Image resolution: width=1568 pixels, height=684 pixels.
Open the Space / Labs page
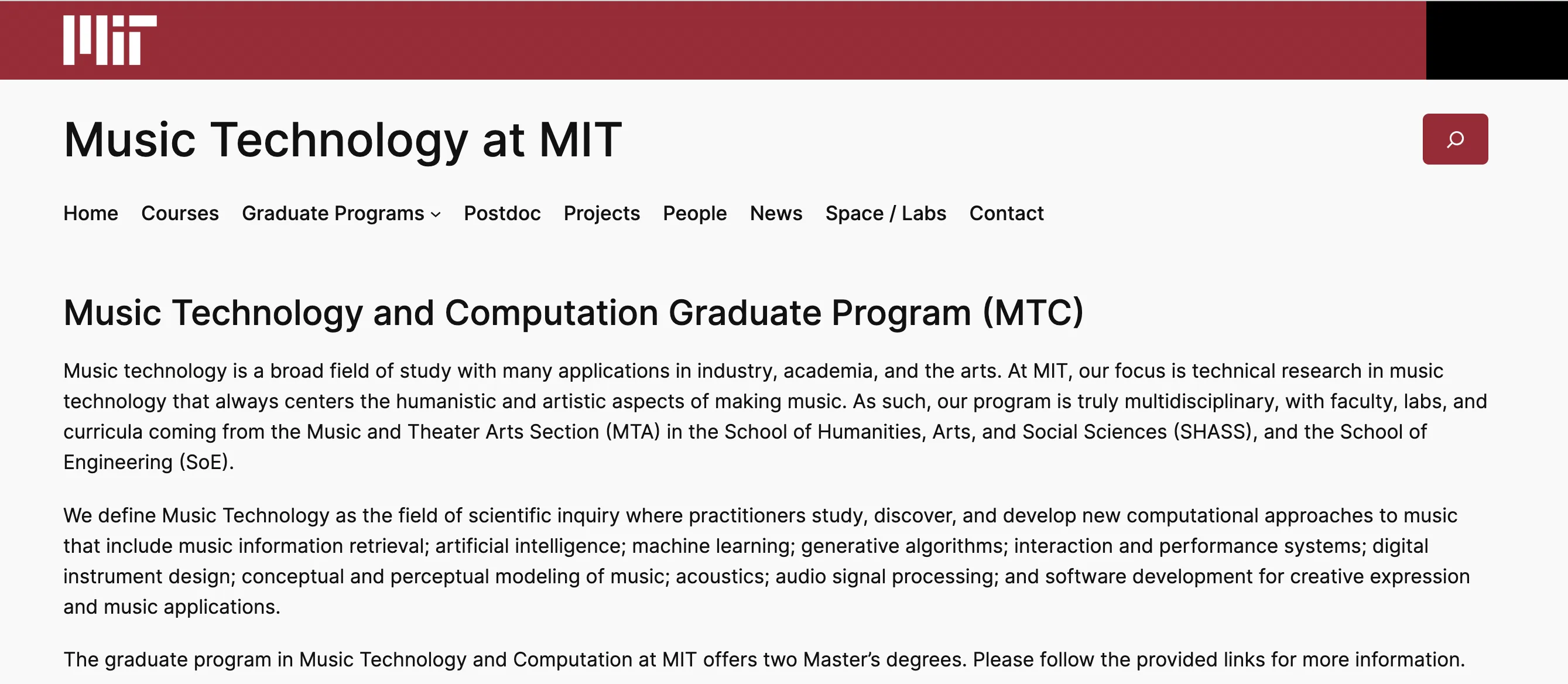pos(885,214)
